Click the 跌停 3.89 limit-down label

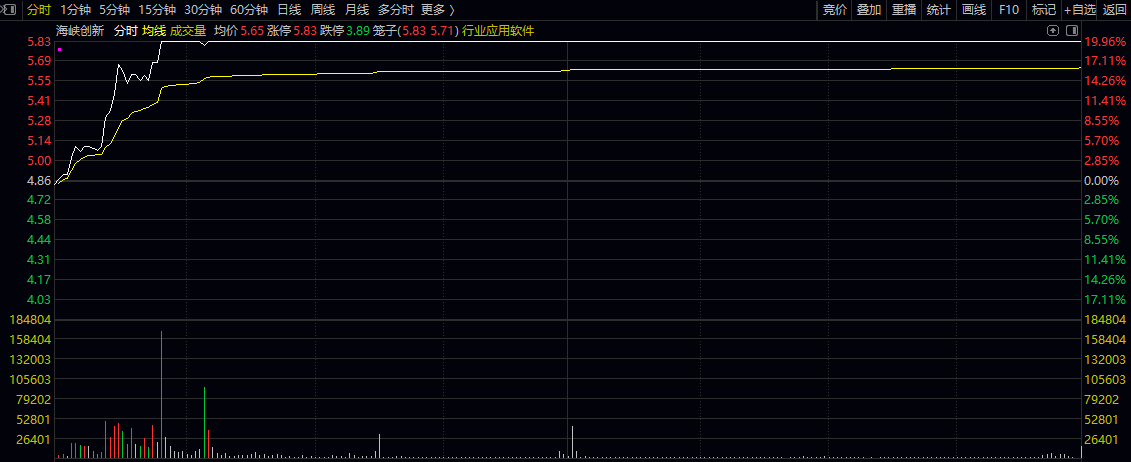point(345,31)
